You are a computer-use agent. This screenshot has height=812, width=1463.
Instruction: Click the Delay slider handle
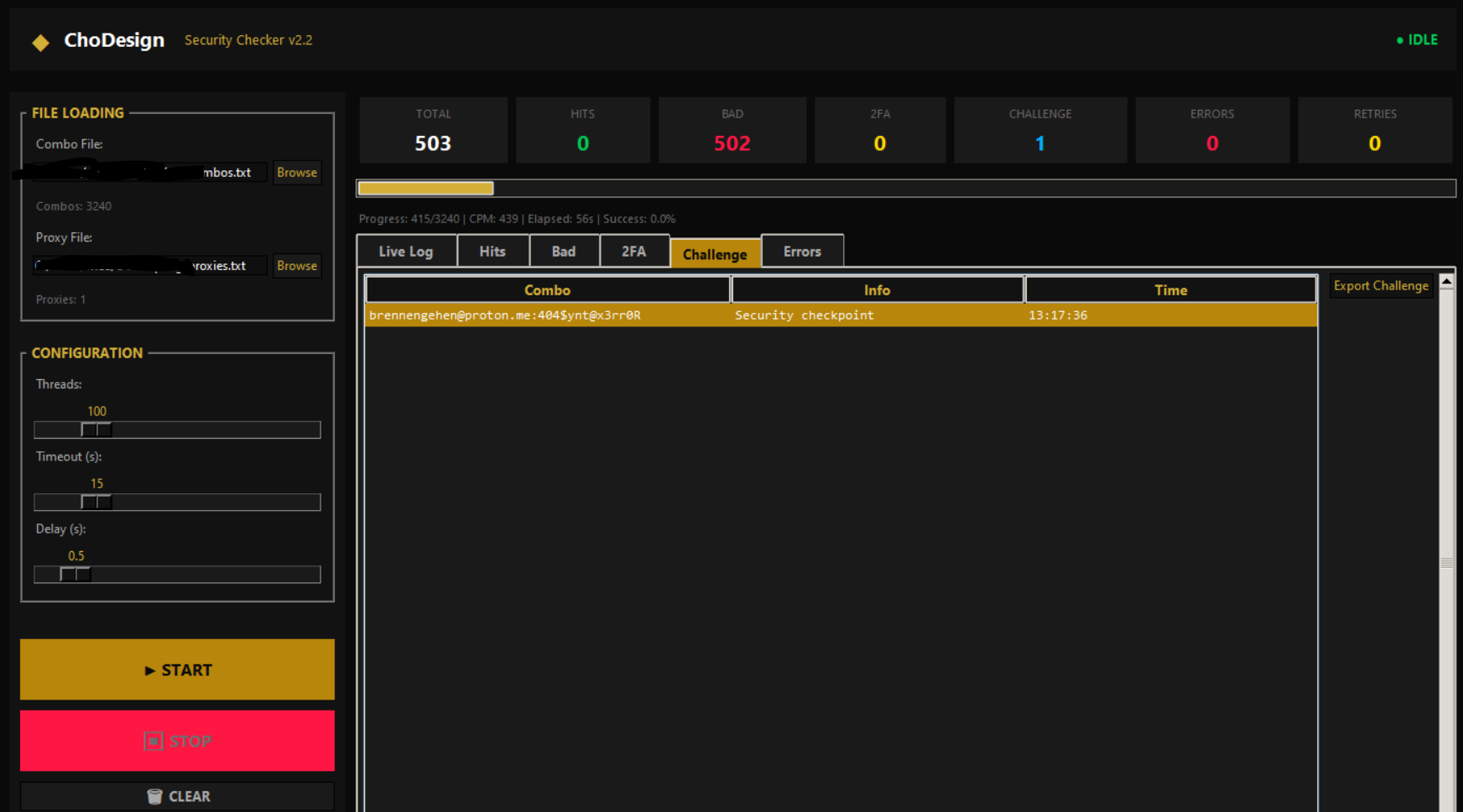(75, 574)
